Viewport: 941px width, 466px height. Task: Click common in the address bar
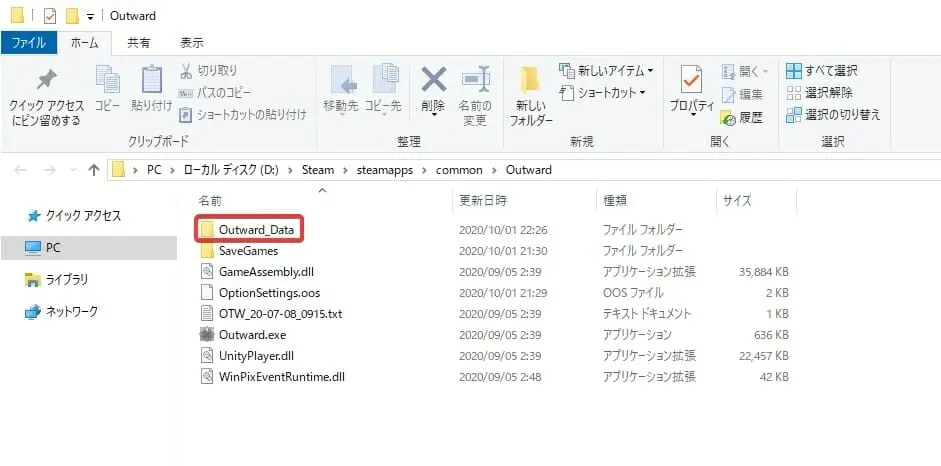pos(458,170)
